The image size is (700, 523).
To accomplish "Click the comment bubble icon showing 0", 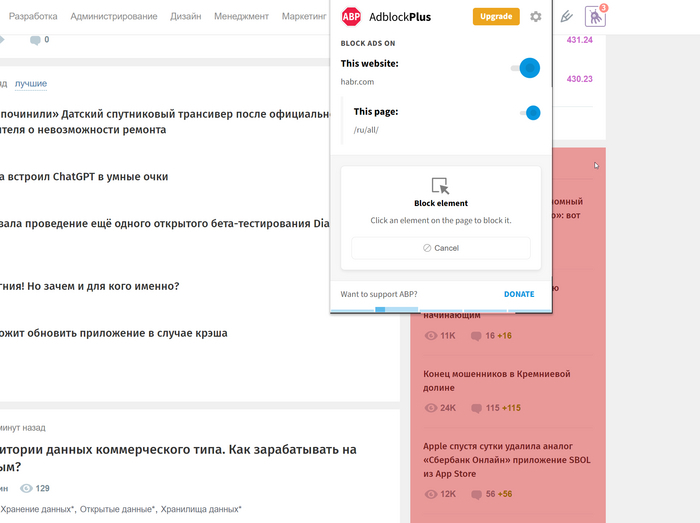I will click(35, 40).
